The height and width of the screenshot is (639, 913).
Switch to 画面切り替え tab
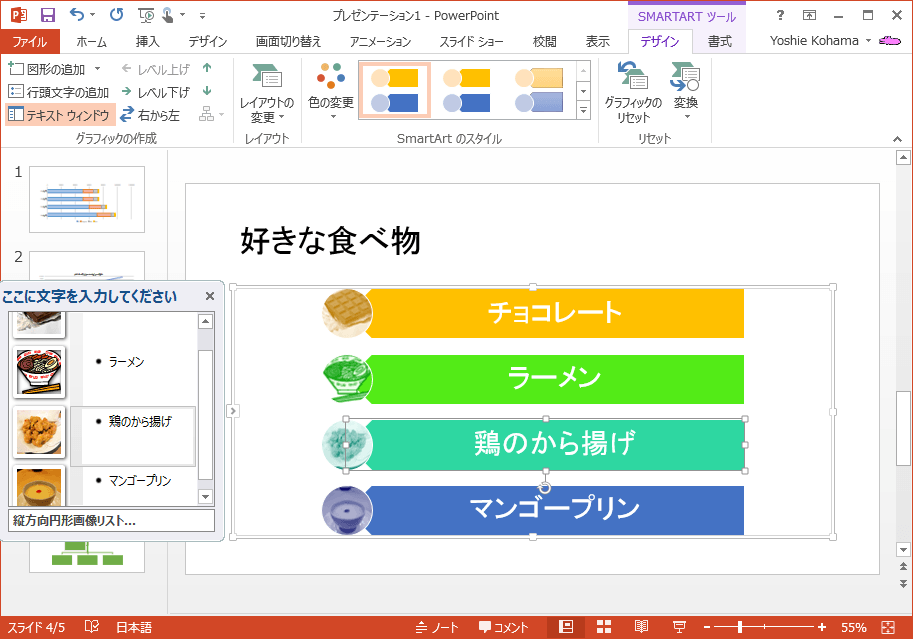pos(288,41)
